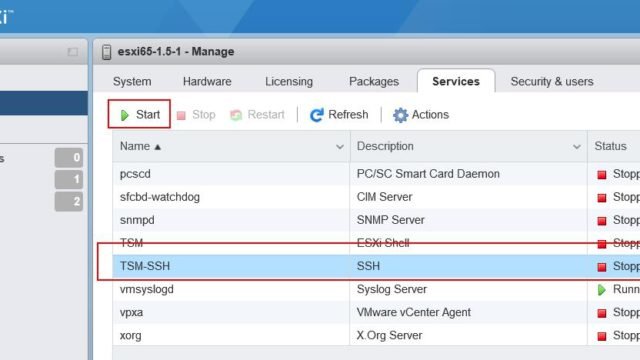Click the CIM Server description cell
640x360 pixels.
click(384, 197)
